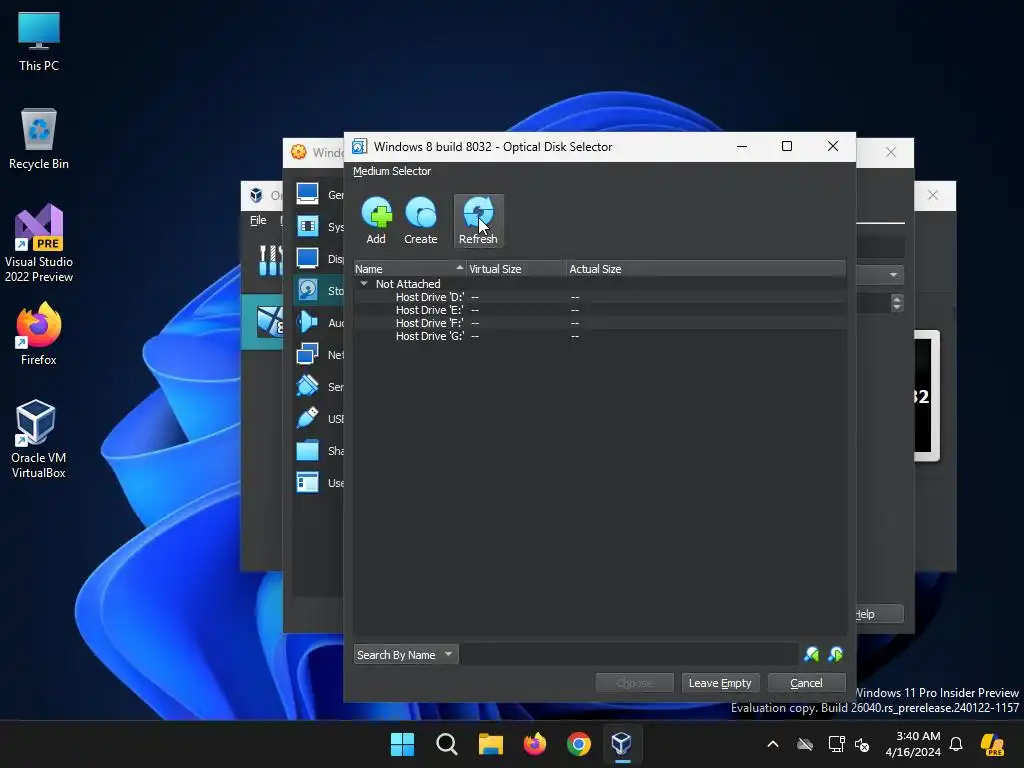Viewport: 1024px width, 768px height.
Task: Open User Interface settings category icon
Action: click(x=308, y=482)
